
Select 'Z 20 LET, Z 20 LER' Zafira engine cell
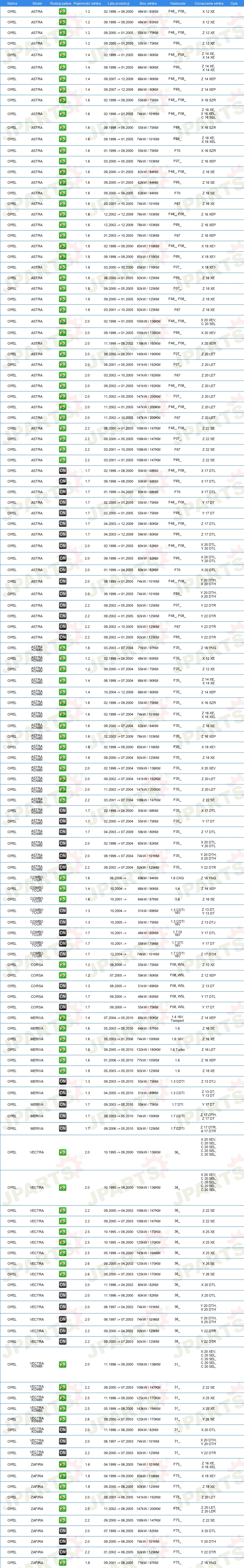(x=209, y=1509)
